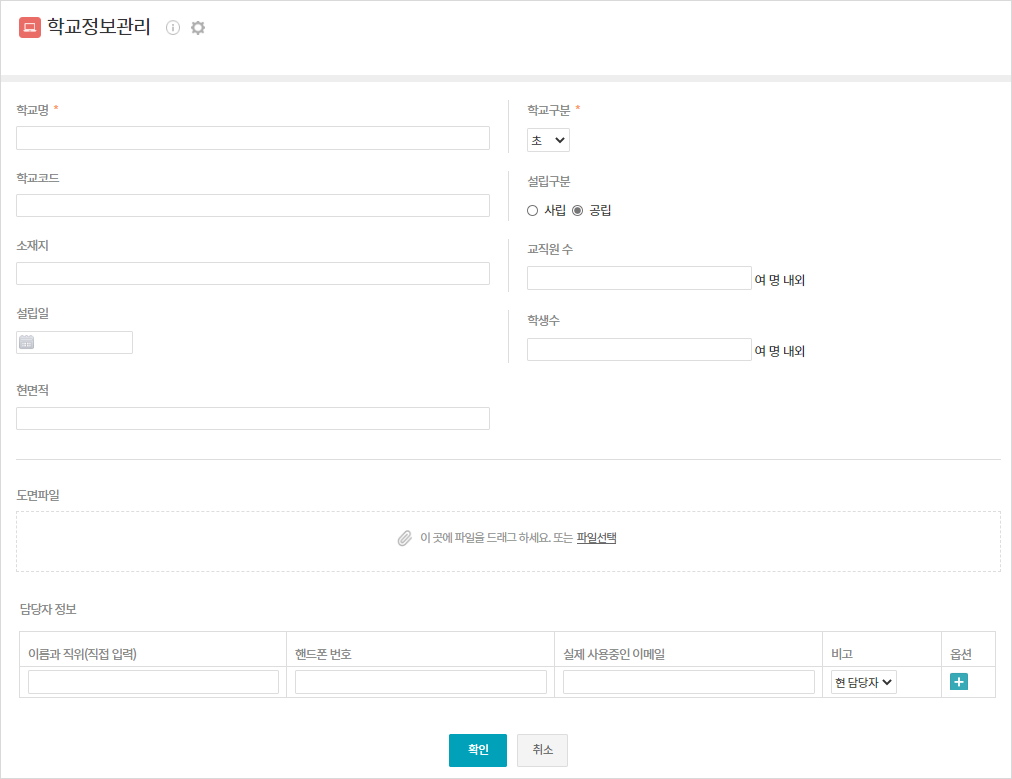Select the 공립 radio button

[x=578, y=210]
